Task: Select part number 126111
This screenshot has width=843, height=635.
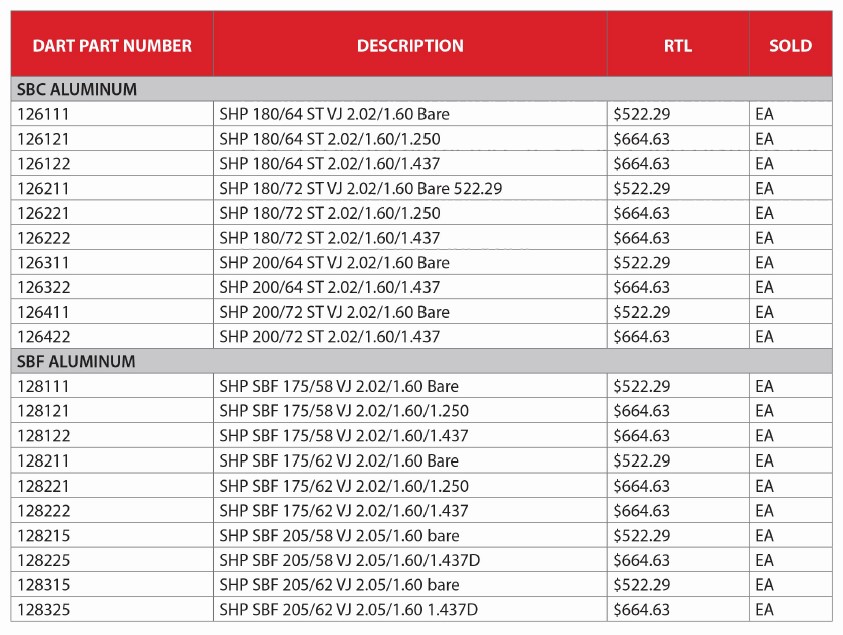Action: (x=44, y=114)
